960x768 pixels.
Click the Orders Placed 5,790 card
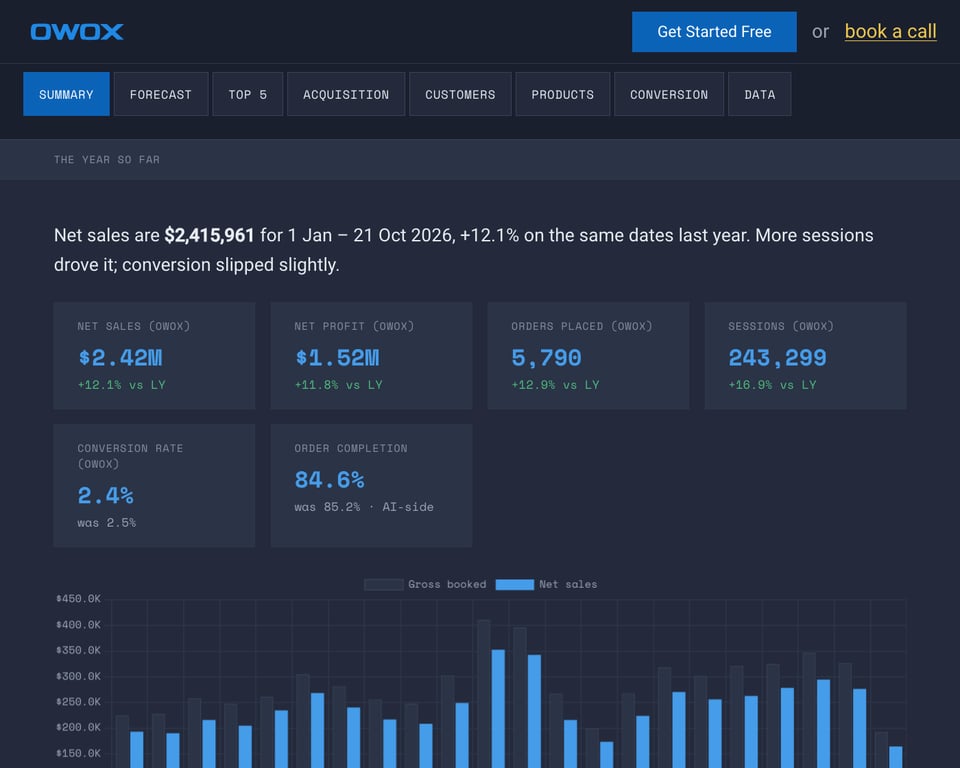pyautogui.click(x=588, y=355)
